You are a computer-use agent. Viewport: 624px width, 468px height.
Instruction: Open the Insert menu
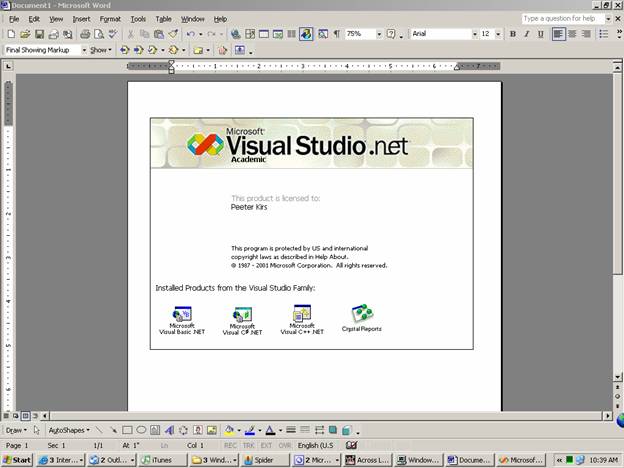point(81,19)
